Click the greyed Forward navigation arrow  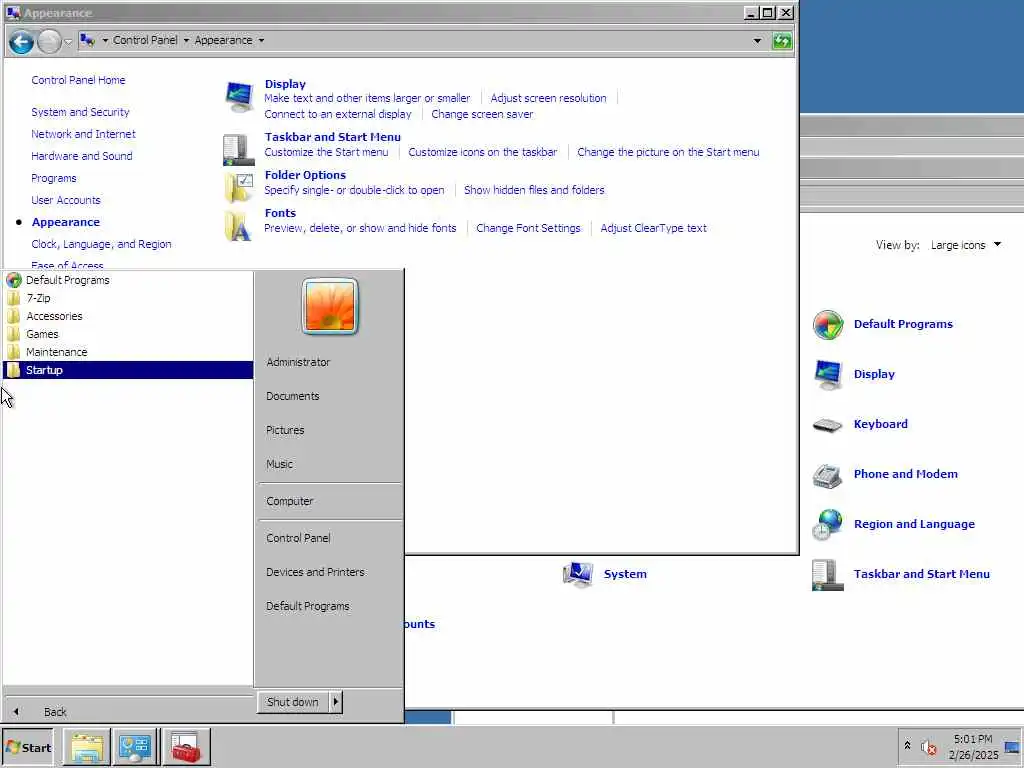pyautogui.click(x=49, y=42)
